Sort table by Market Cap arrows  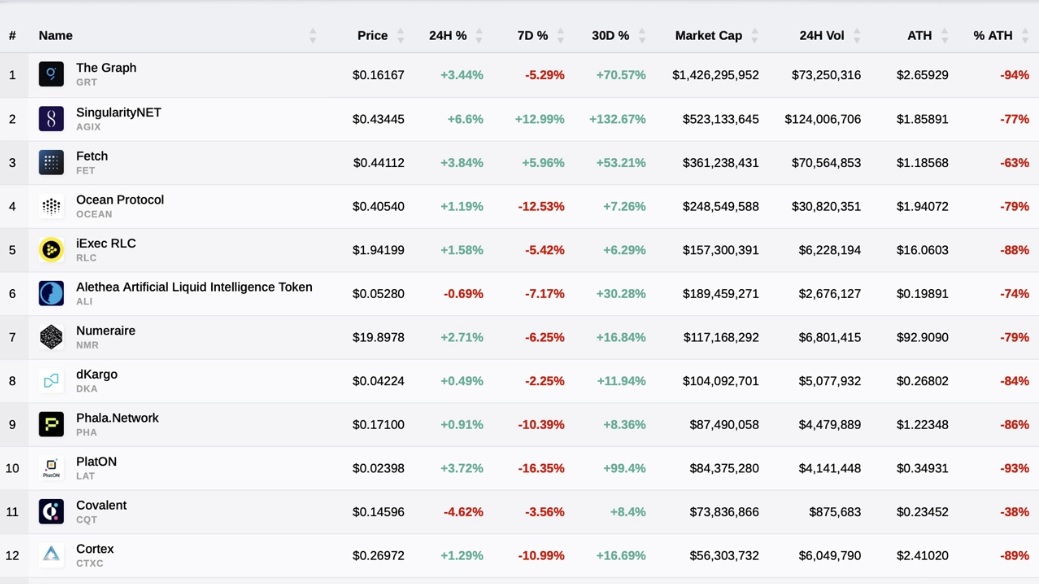[x=755, y=36]
